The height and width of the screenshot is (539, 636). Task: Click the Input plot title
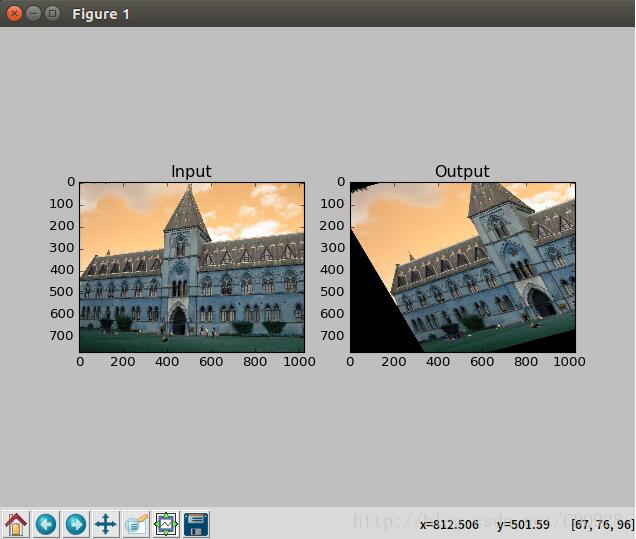(191, 172)
